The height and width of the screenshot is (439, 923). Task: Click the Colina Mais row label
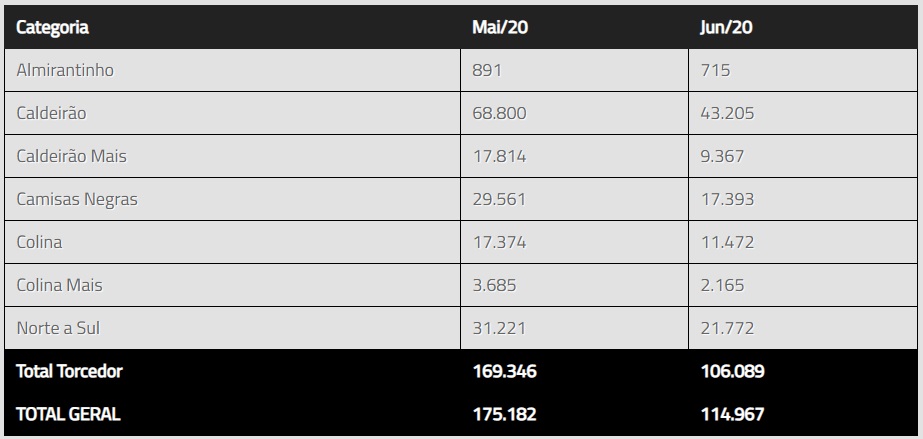coord(59,285)
